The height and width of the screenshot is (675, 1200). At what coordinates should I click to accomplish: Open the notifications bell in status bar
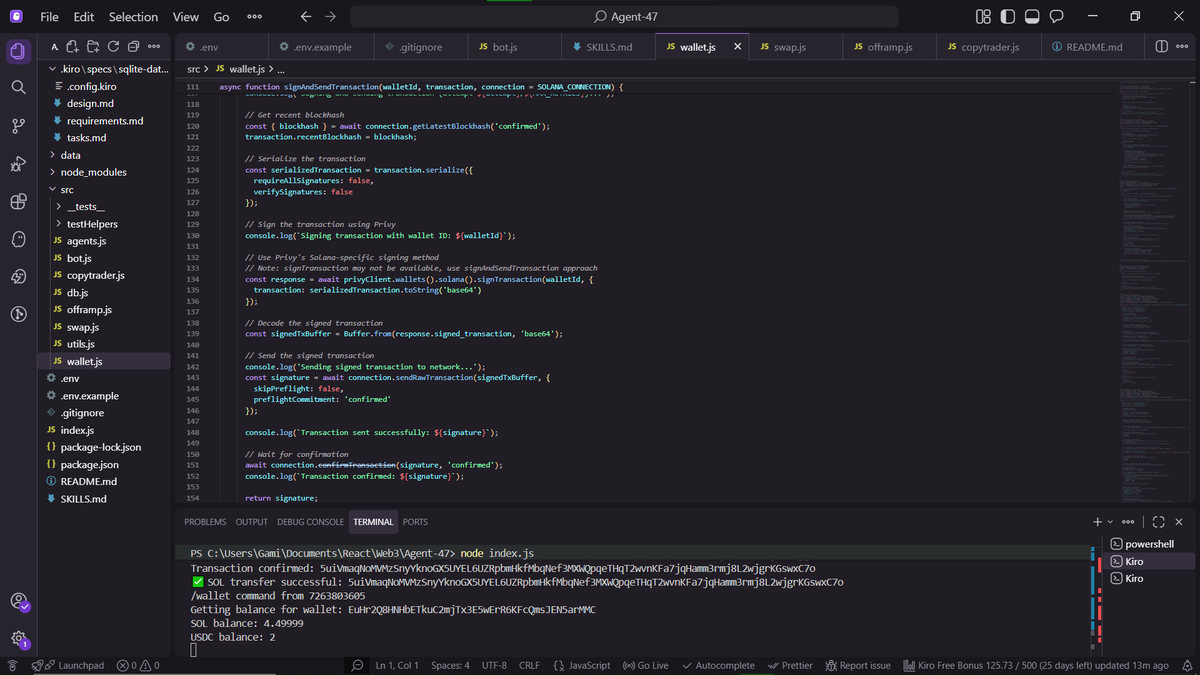click(1187, 665)
